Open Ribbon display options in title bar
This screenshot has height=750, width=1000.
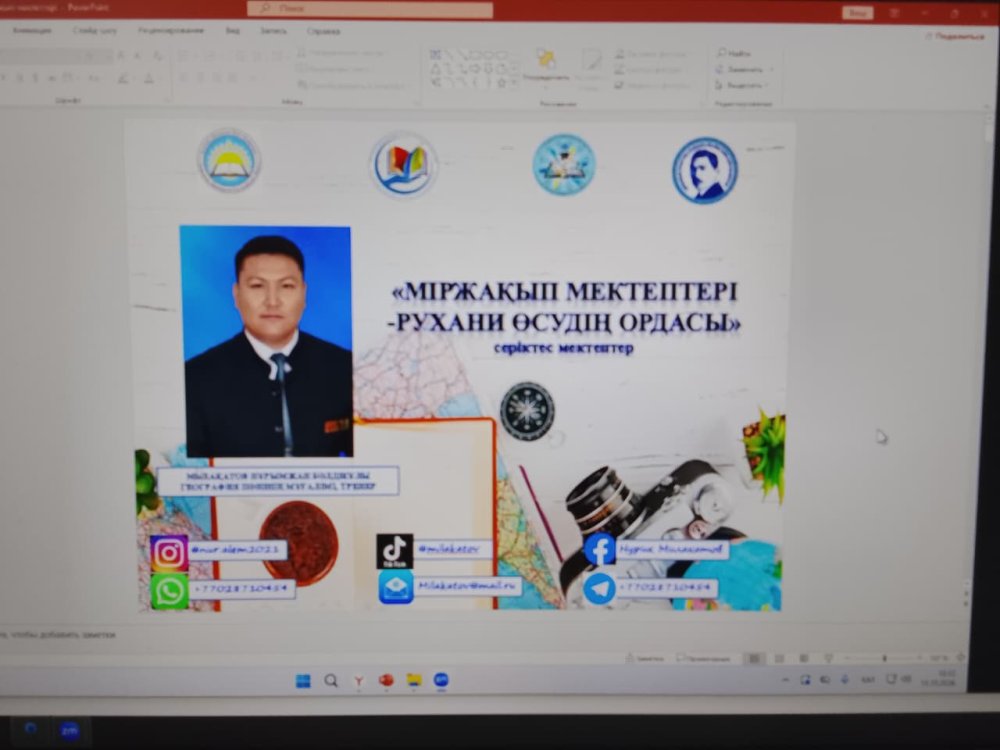pyautogui.click(x=894, y=13)
